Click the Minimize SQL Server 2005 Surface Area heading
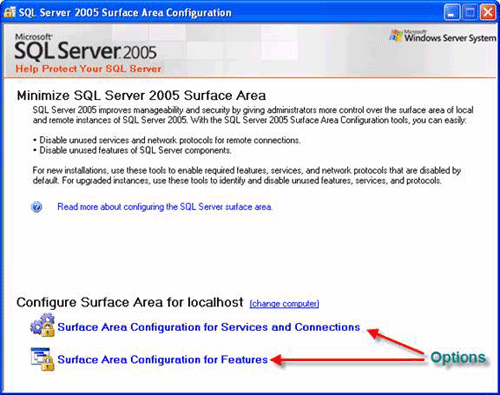Viewport: 500px width, 395px height. [141, 96]
